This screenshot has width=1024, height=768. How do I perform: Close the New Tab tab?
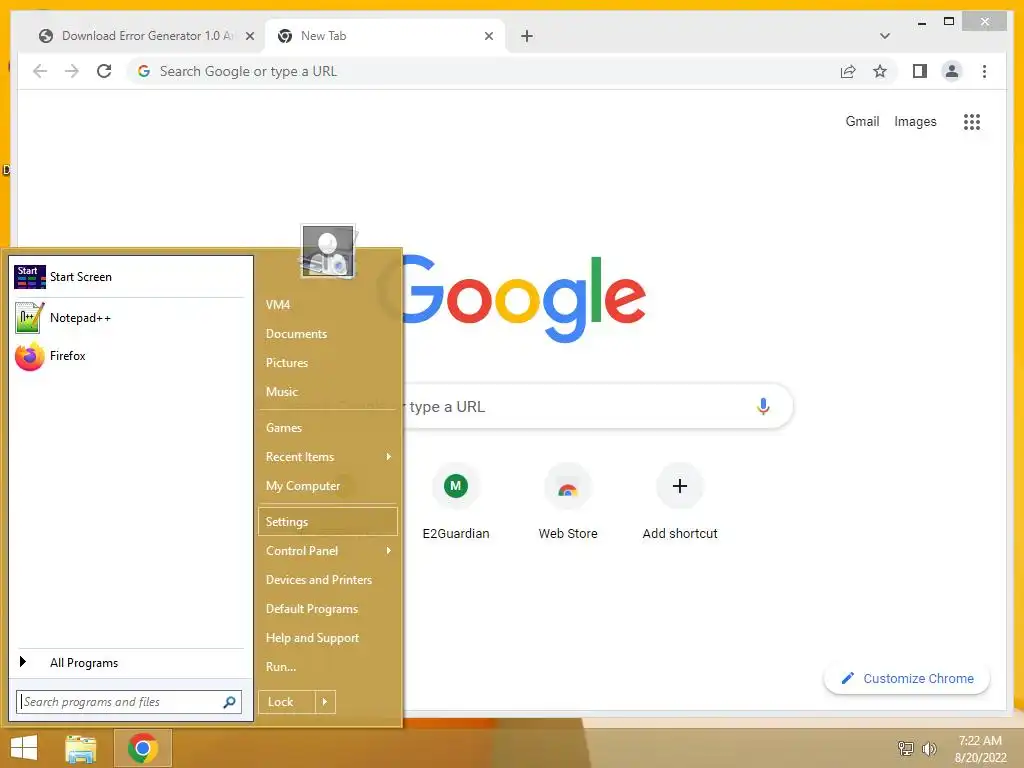pyautogui.click(x=488, y=36)
